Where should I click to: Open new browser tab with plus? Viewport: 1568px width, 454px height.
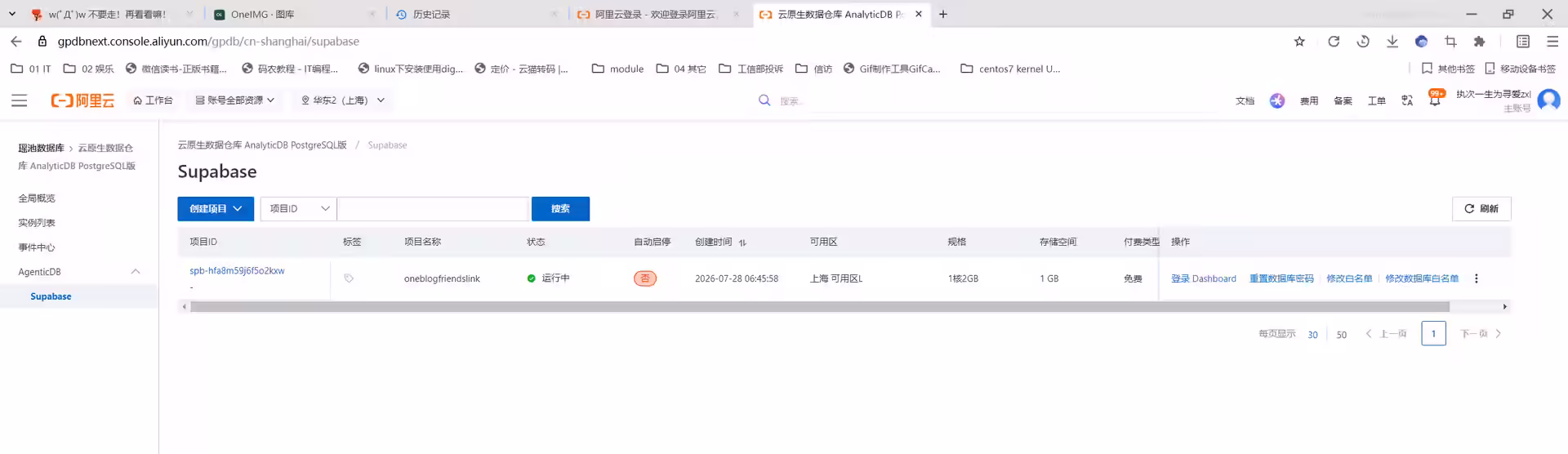[x=943, y=14]
